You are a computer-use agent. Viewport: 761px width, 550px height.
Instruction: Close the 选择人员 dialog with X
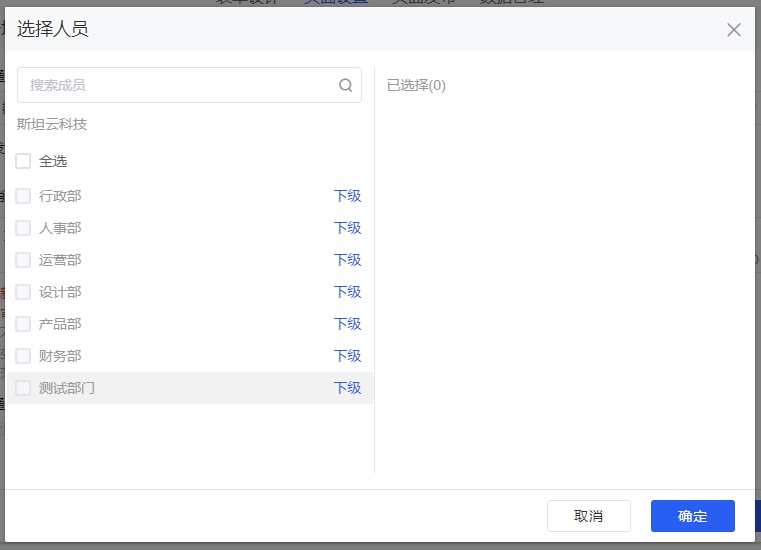pos(734,30)
